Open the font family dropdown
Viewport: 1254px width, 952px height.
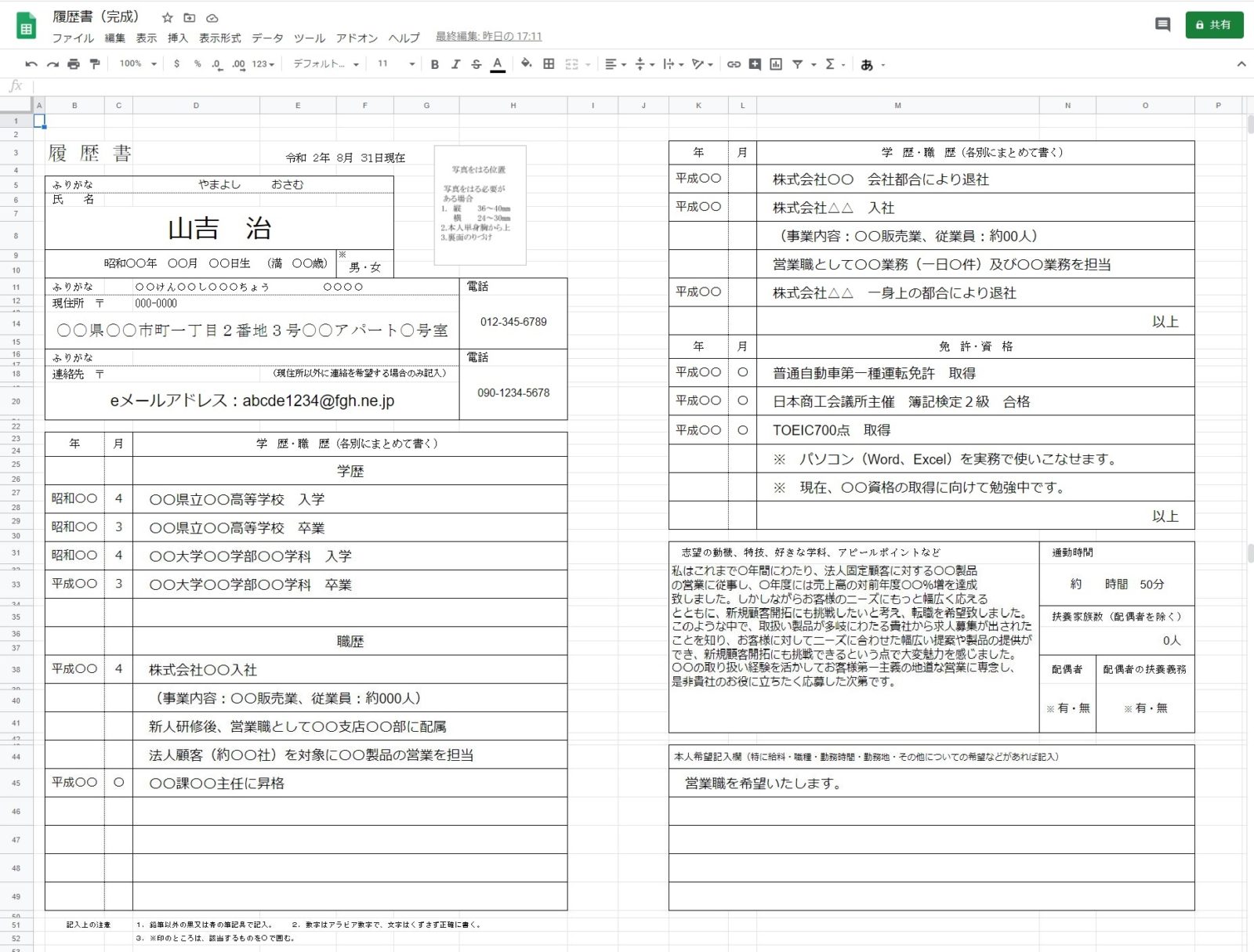click(x=326, y=64)
